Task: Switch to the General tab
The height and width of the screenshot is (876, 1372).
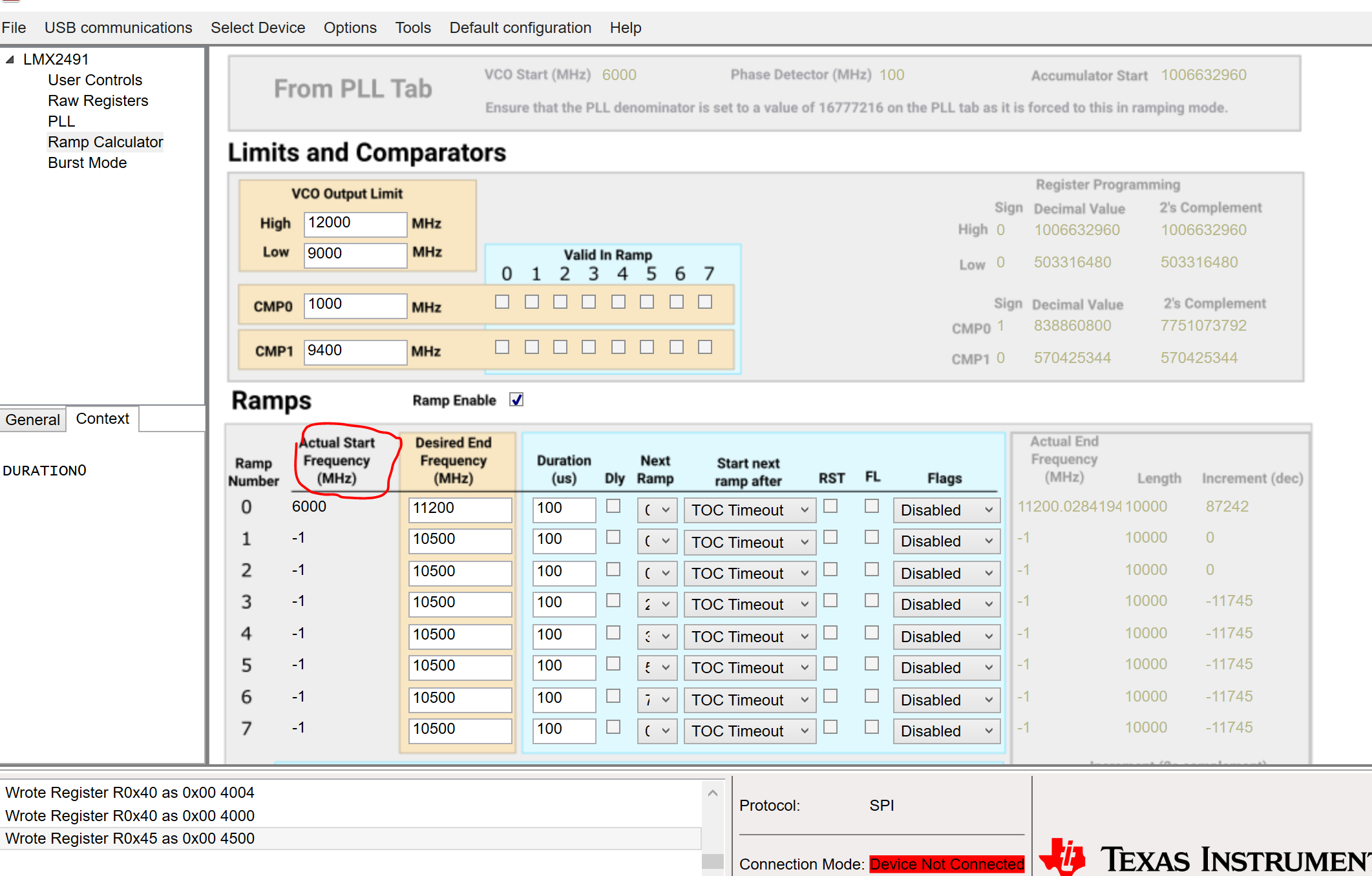Action: [32, 419]
